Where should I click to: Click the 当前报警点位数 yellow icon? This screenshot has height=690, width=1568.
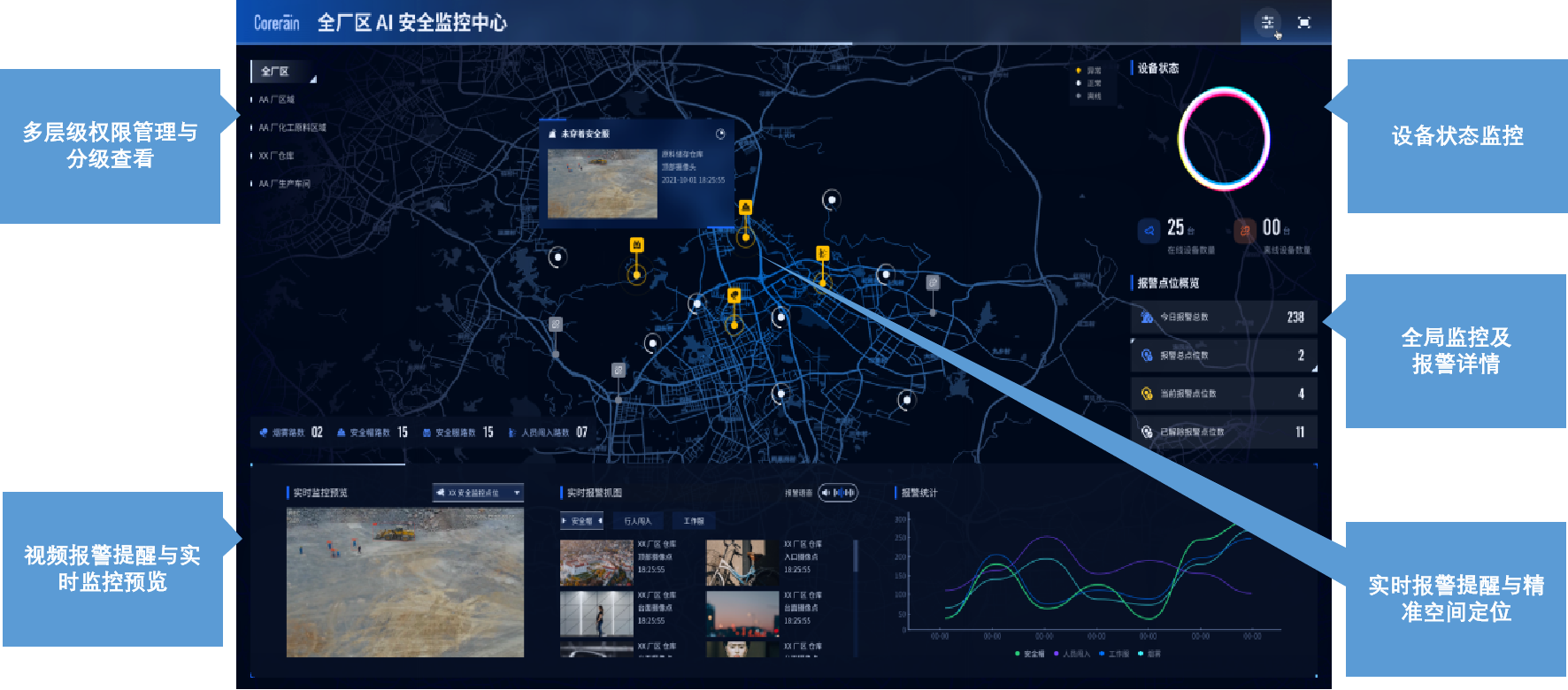click(x=1147, y=394)
